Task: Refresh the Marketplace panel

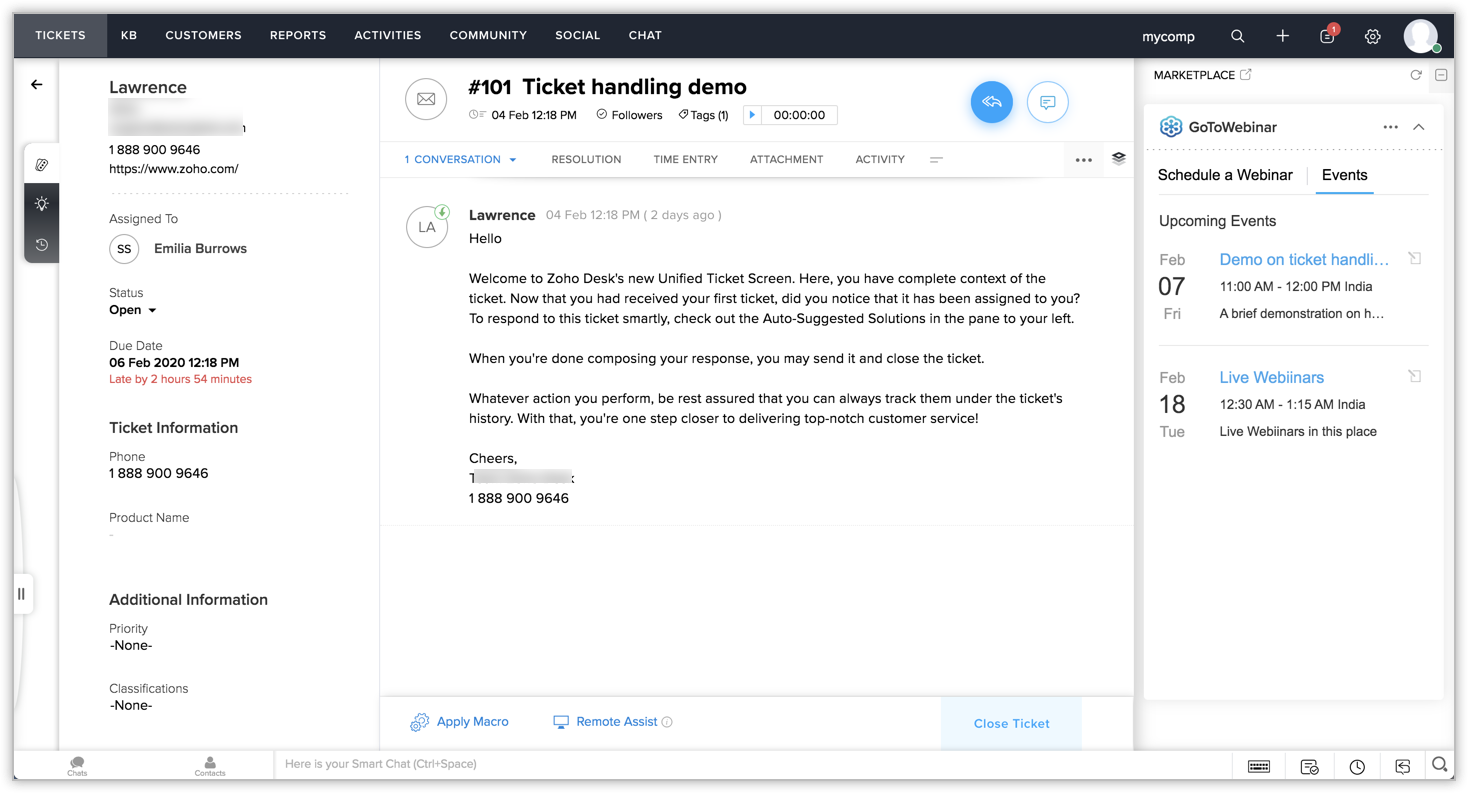Action: (1416, 75)
